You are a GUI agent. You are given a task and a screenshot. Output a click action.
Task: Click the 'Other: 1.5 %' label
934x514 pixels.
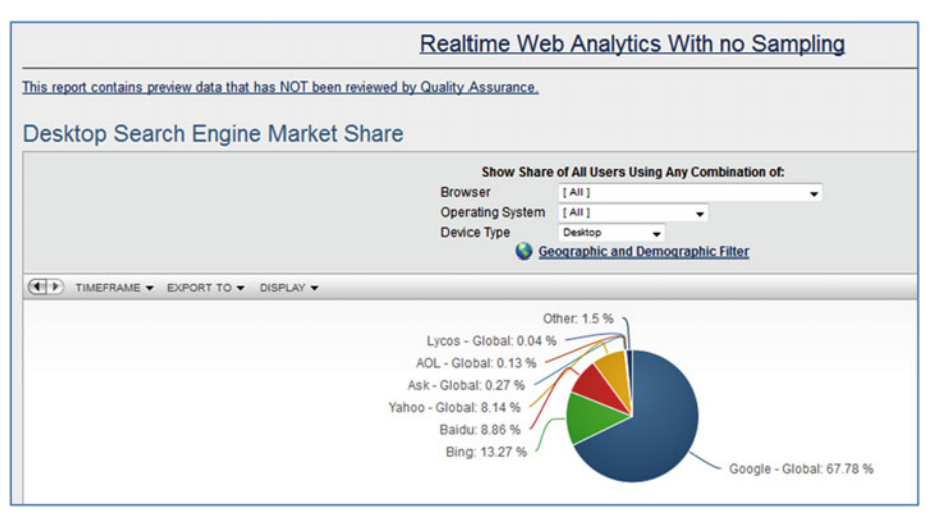(578, 319)
